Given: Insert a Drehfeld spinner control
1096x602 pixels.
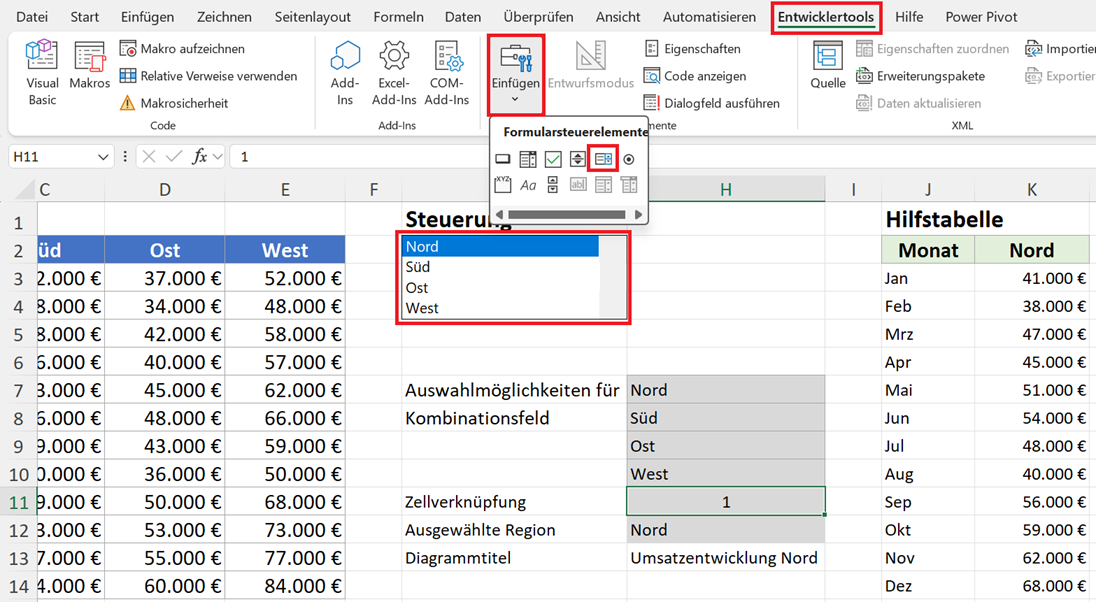Looking at the screenshot, I should [577, 159].
